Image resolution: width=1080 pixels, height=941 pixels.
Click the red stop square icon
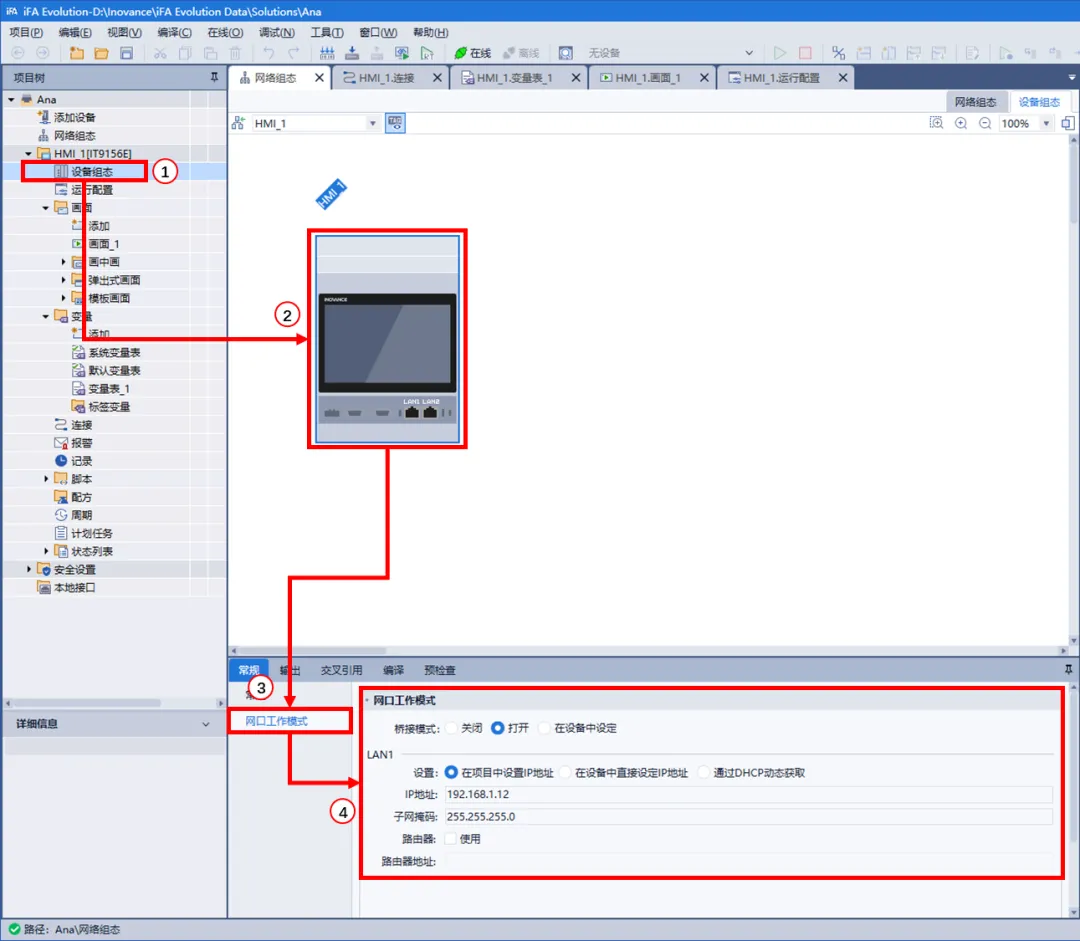click(x=804, y=53)
